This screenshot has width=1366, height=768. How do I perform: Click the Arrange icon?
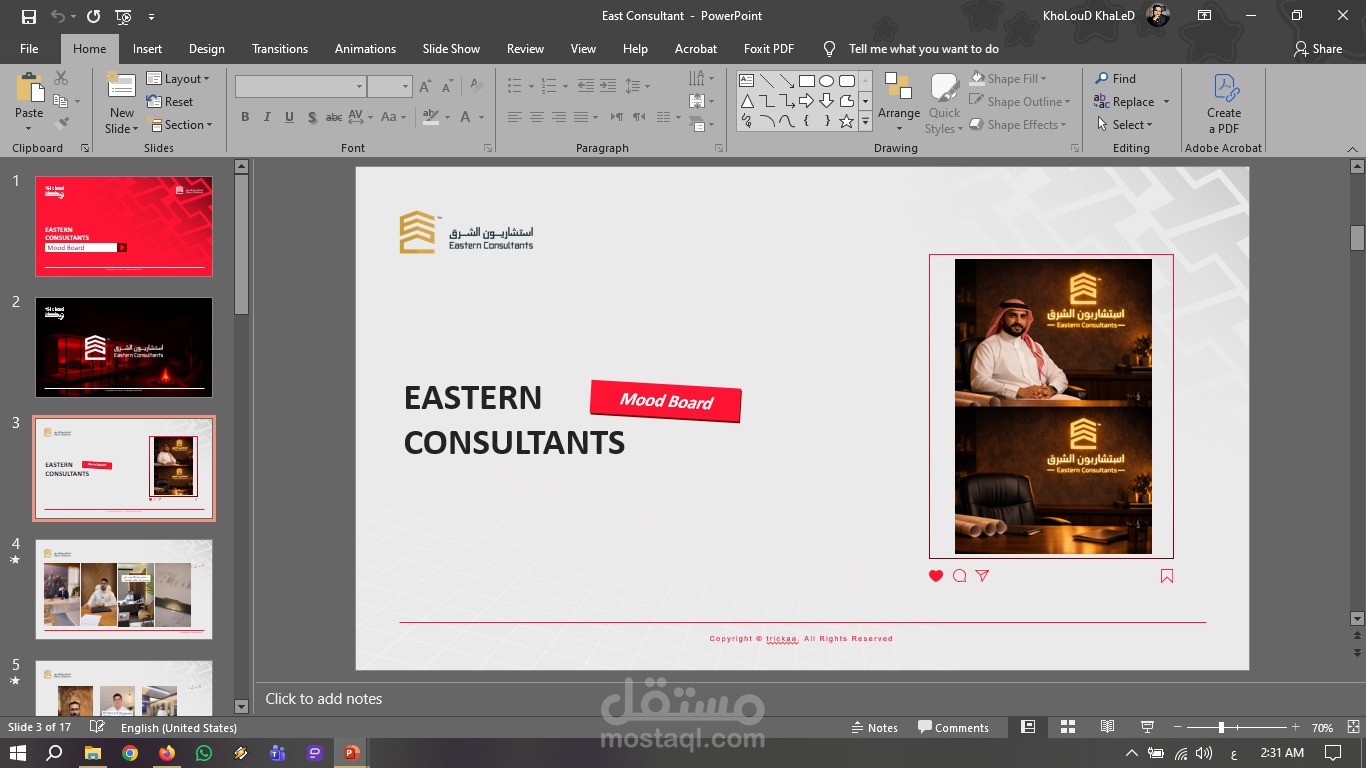pyautogui.click(x=898, y=88)
